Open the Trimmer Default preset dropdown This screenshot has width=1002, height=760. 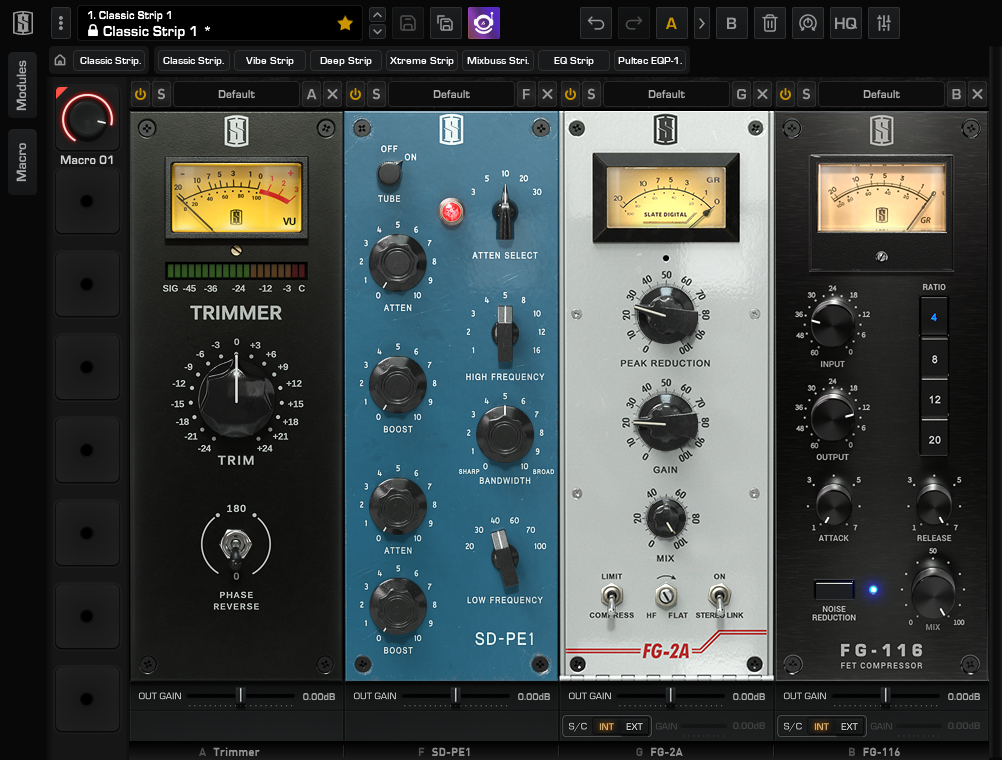click(x=236, y=94)
